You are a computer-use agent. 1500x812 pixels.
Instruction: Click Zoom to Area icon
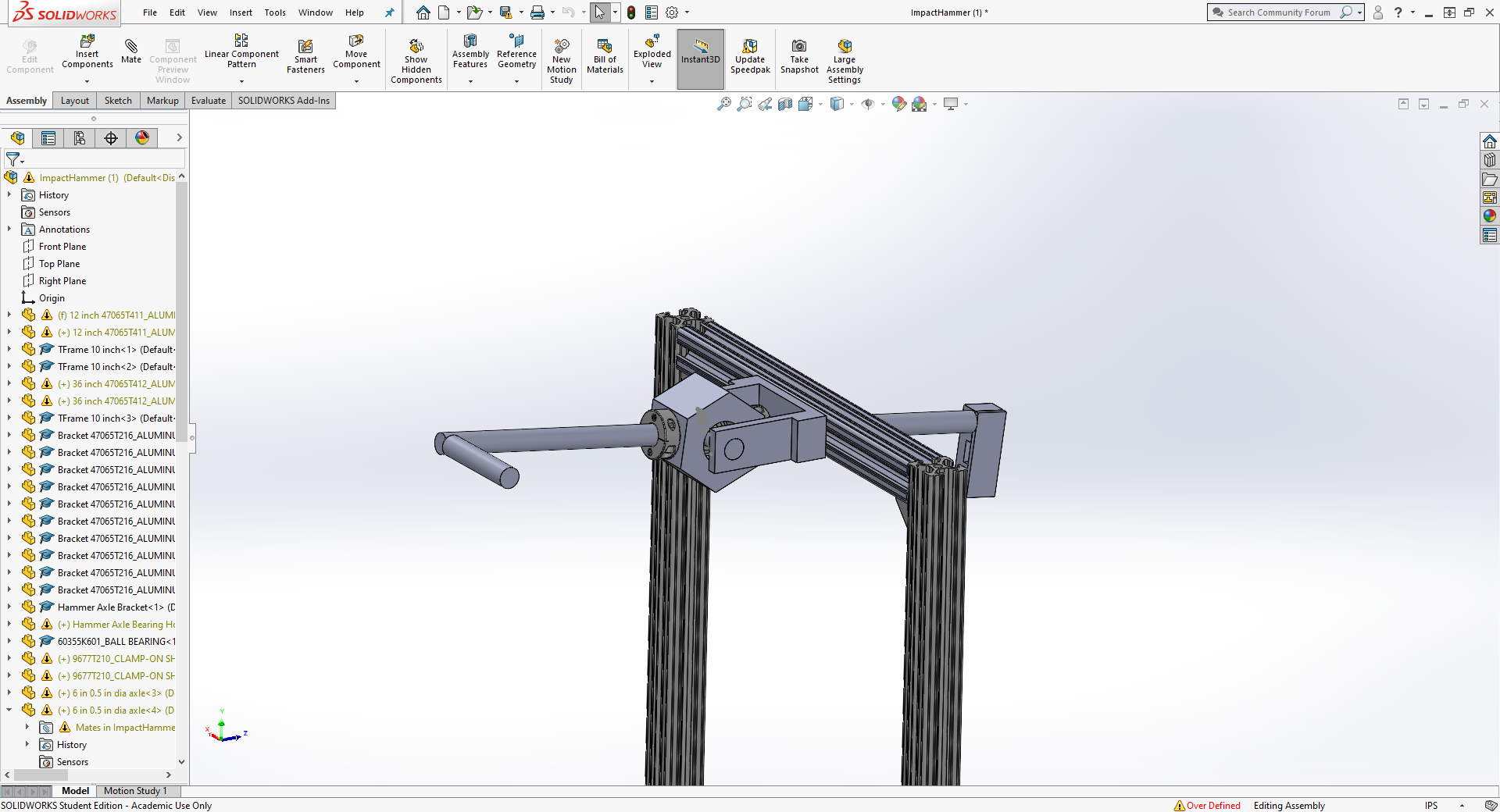click(745, 104)
